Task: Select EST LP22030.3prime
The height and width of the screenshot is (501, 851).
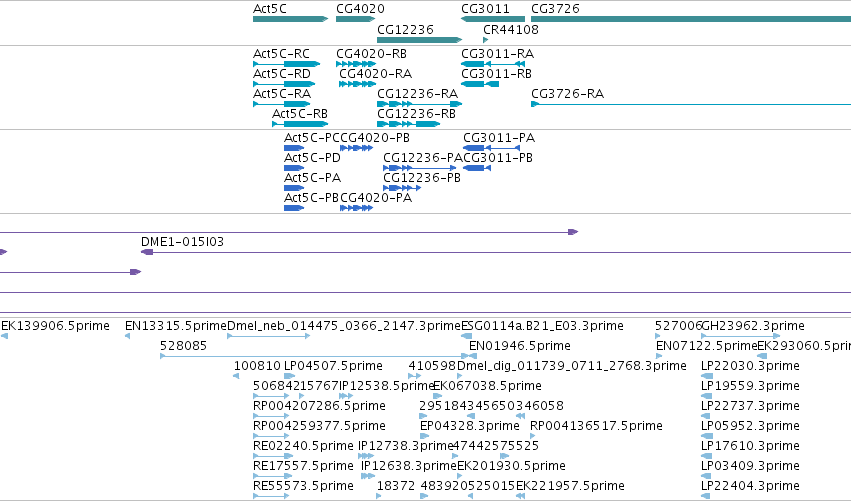Action: coord(707,377)
